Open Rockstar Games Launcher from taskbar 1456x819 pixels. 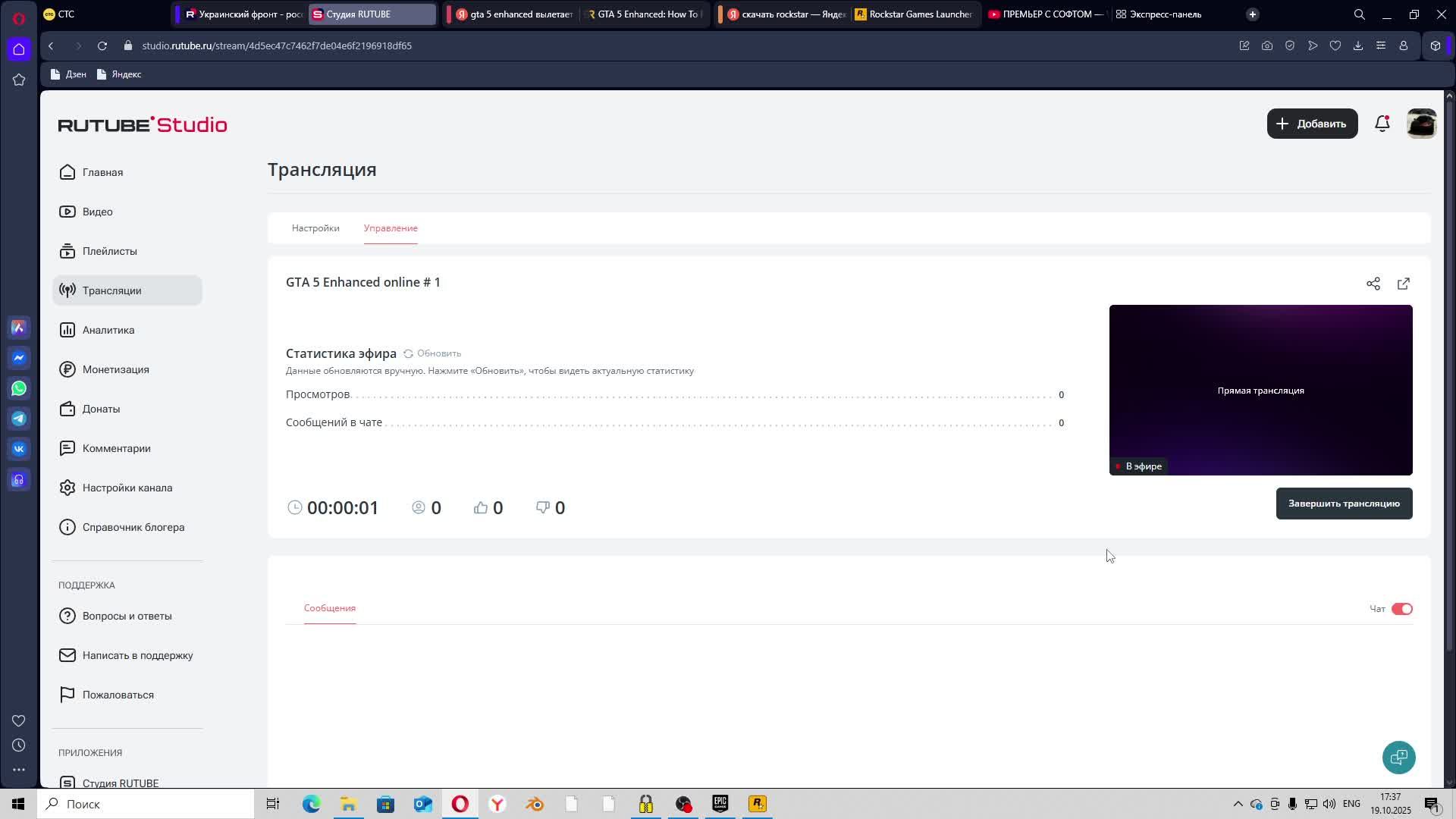[x=757, y=804]
